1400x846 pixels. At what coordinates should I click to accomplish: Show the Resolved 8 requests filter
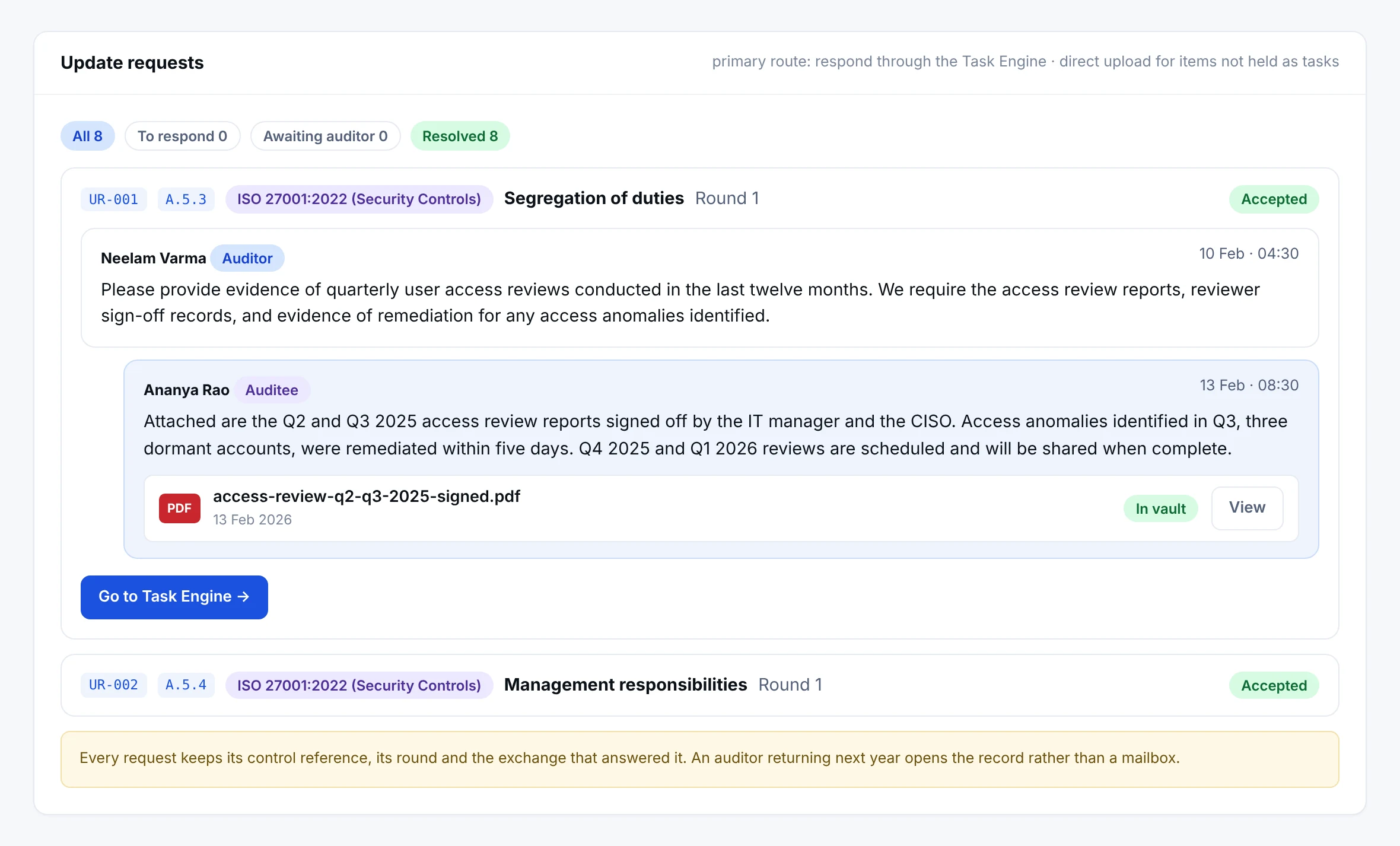(x=460, y=136)
